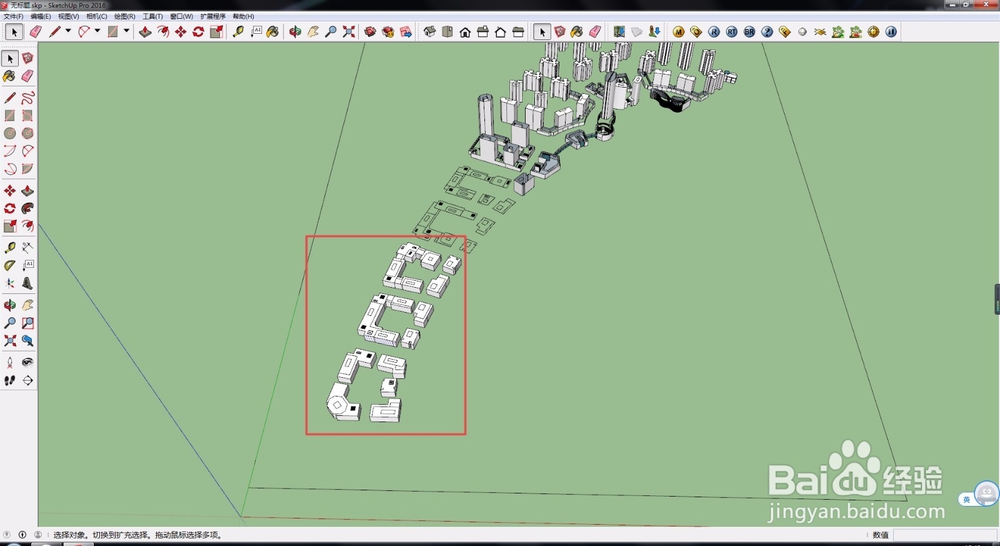Select the Polygon tool in left toolbar

27,133
